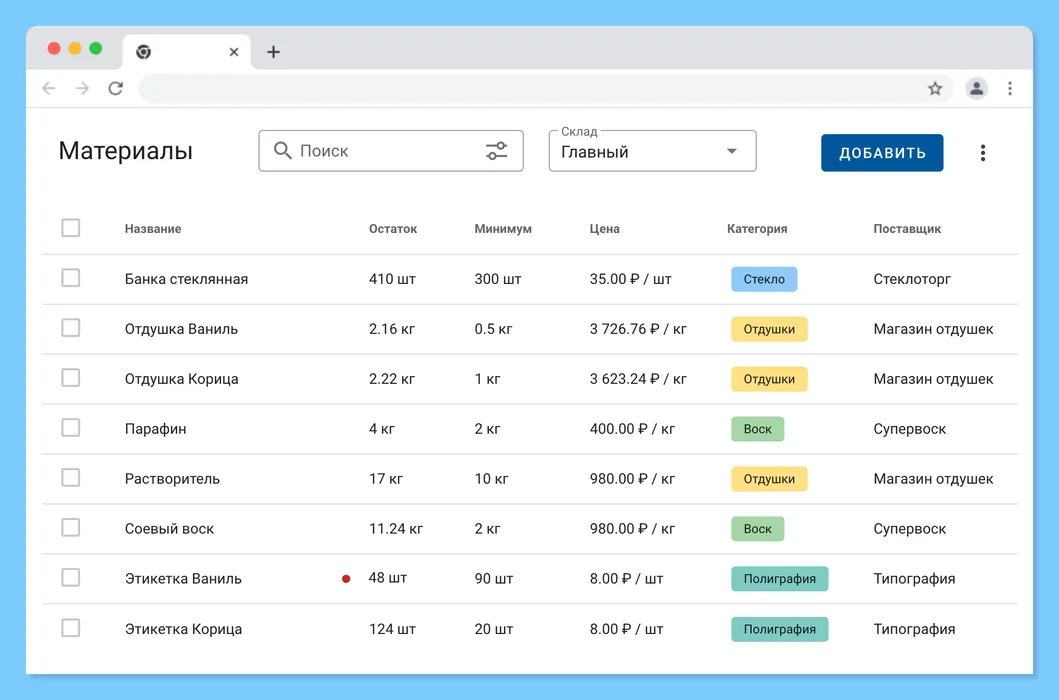Open a new browser tab with plus
1059x700 pixels.
coord(273,52)
